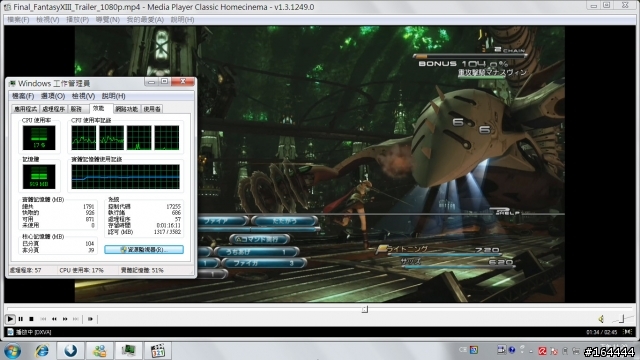This screenshot has height=360, width=640.
Task: Open the 檔案(F) menu in Task Manager
Action: point(23,96)
